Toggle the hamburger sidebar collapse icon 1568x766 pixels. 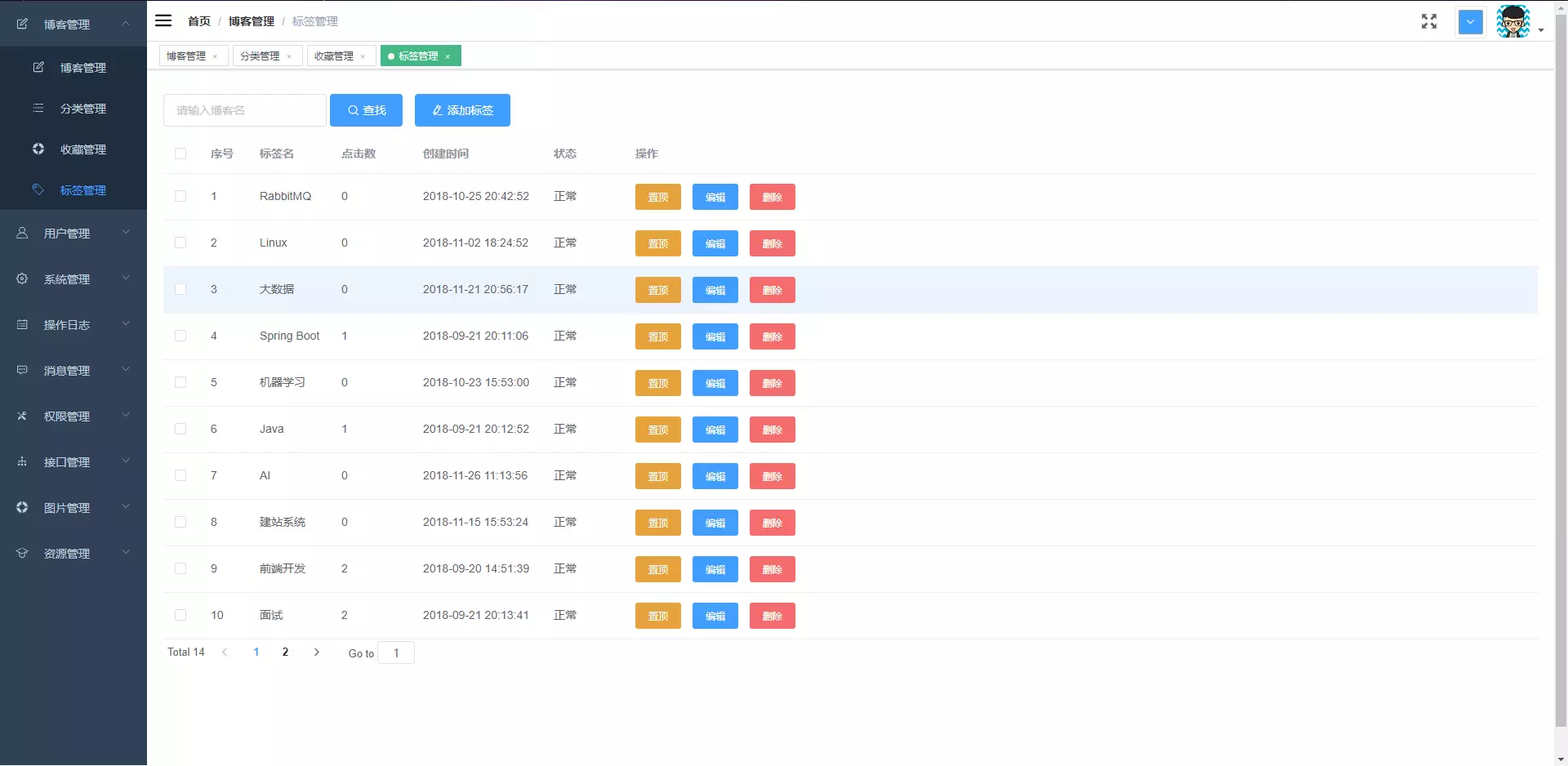163,20
